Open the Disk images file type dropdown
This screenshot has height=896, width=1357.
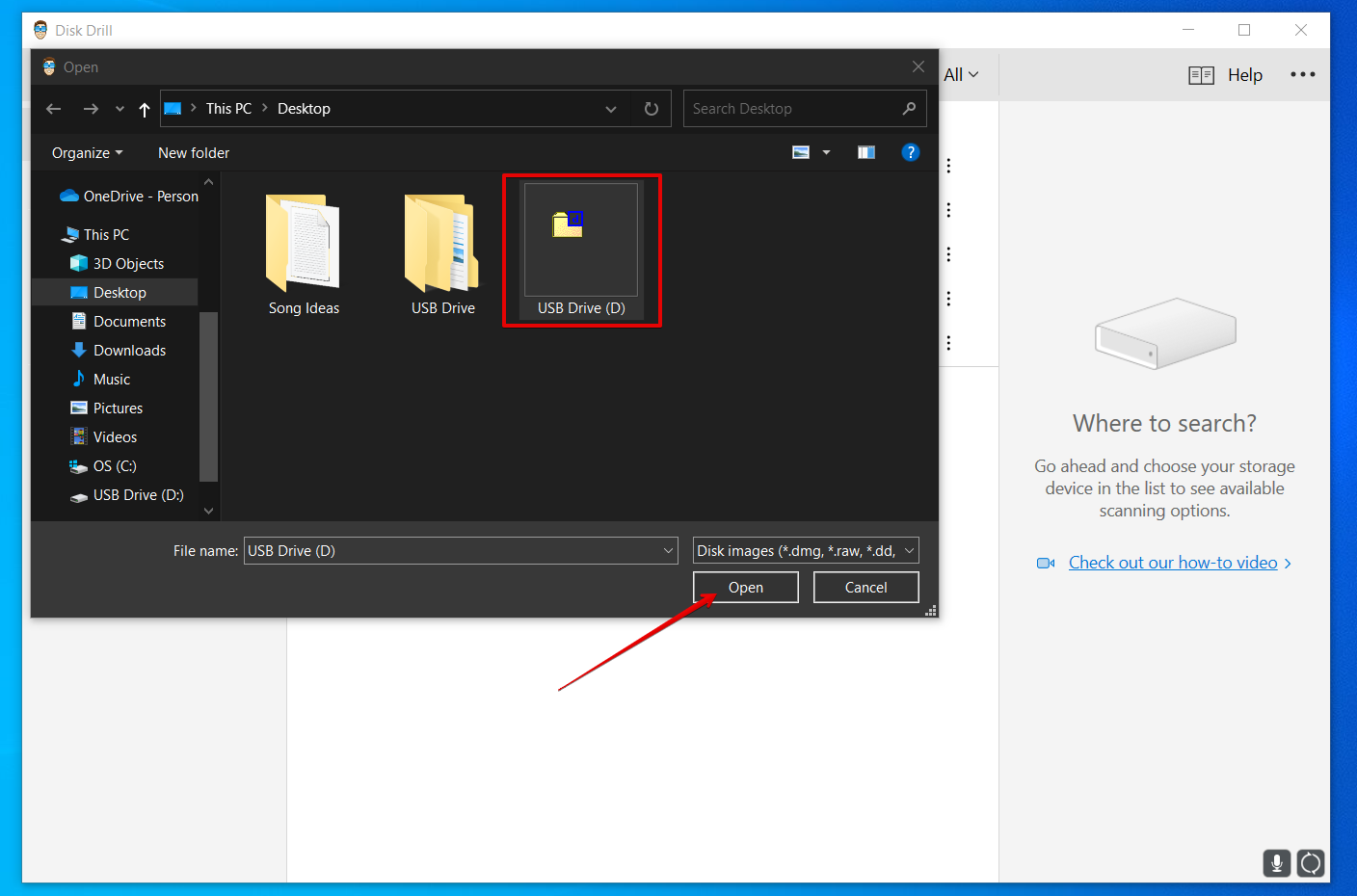tap(806, 550)
